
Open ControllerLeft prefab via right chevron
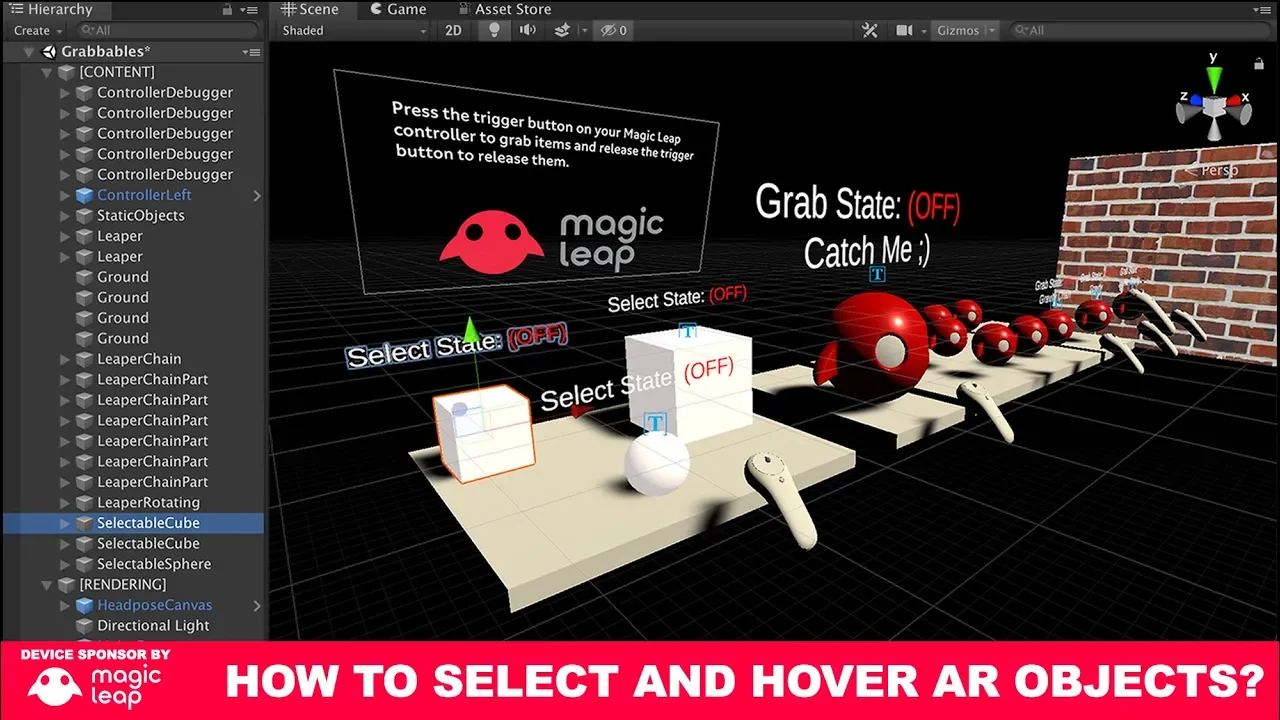(x=256, y=195)
